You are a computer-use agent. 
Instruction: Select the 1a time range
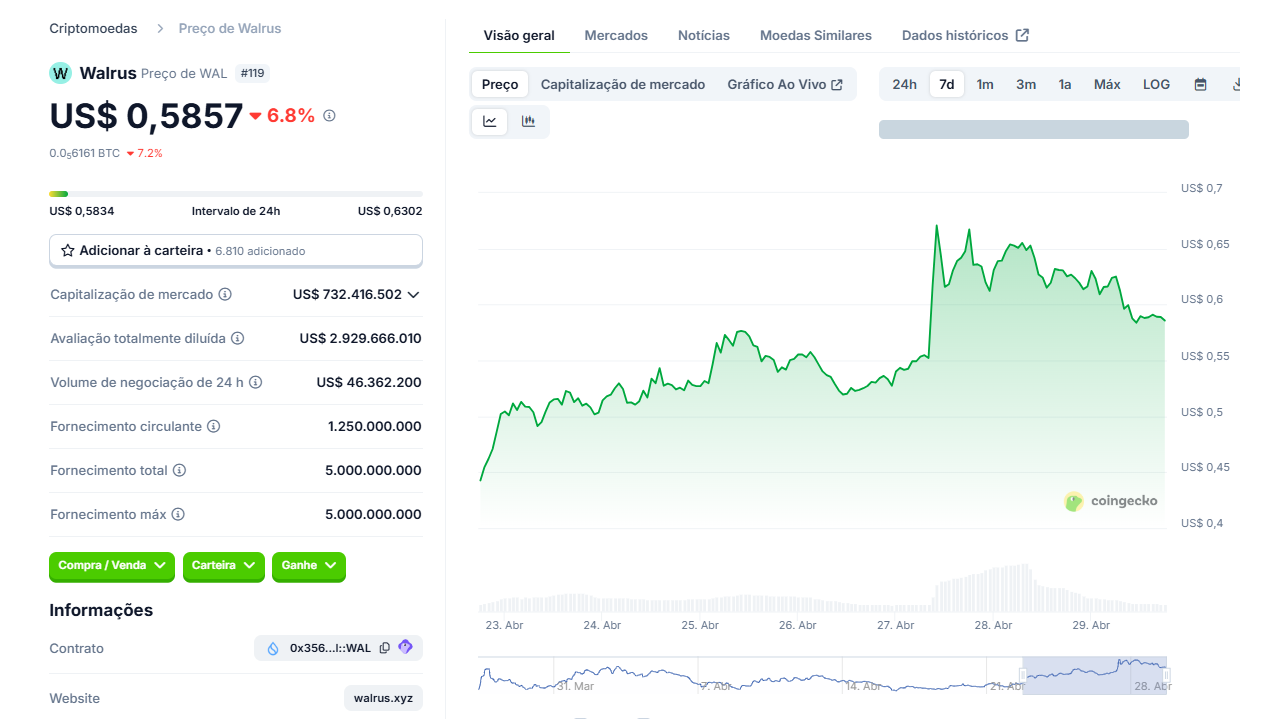[1065, 84]
